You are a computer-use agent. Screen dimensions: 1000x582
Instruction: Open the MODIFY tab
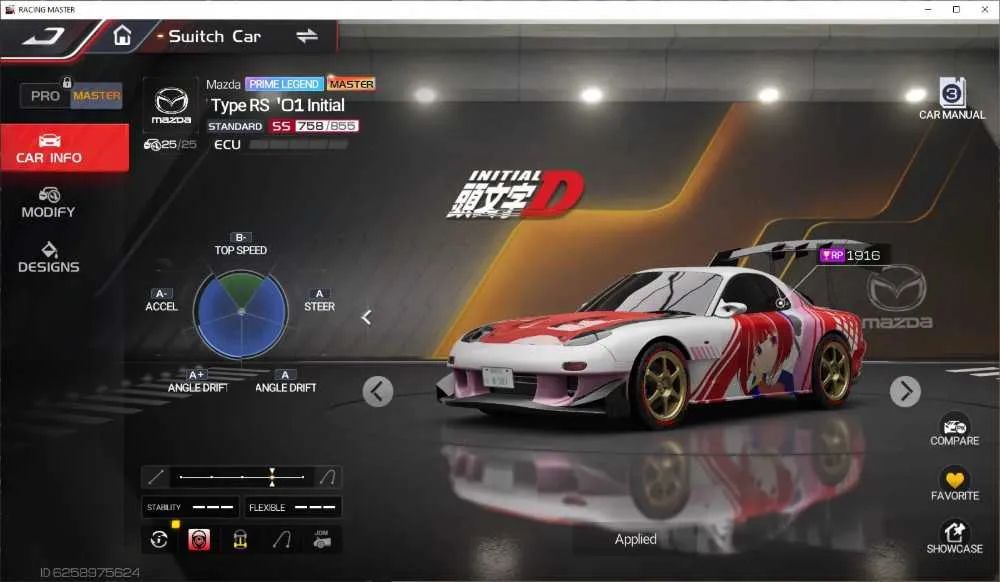(x=48, y=203)
